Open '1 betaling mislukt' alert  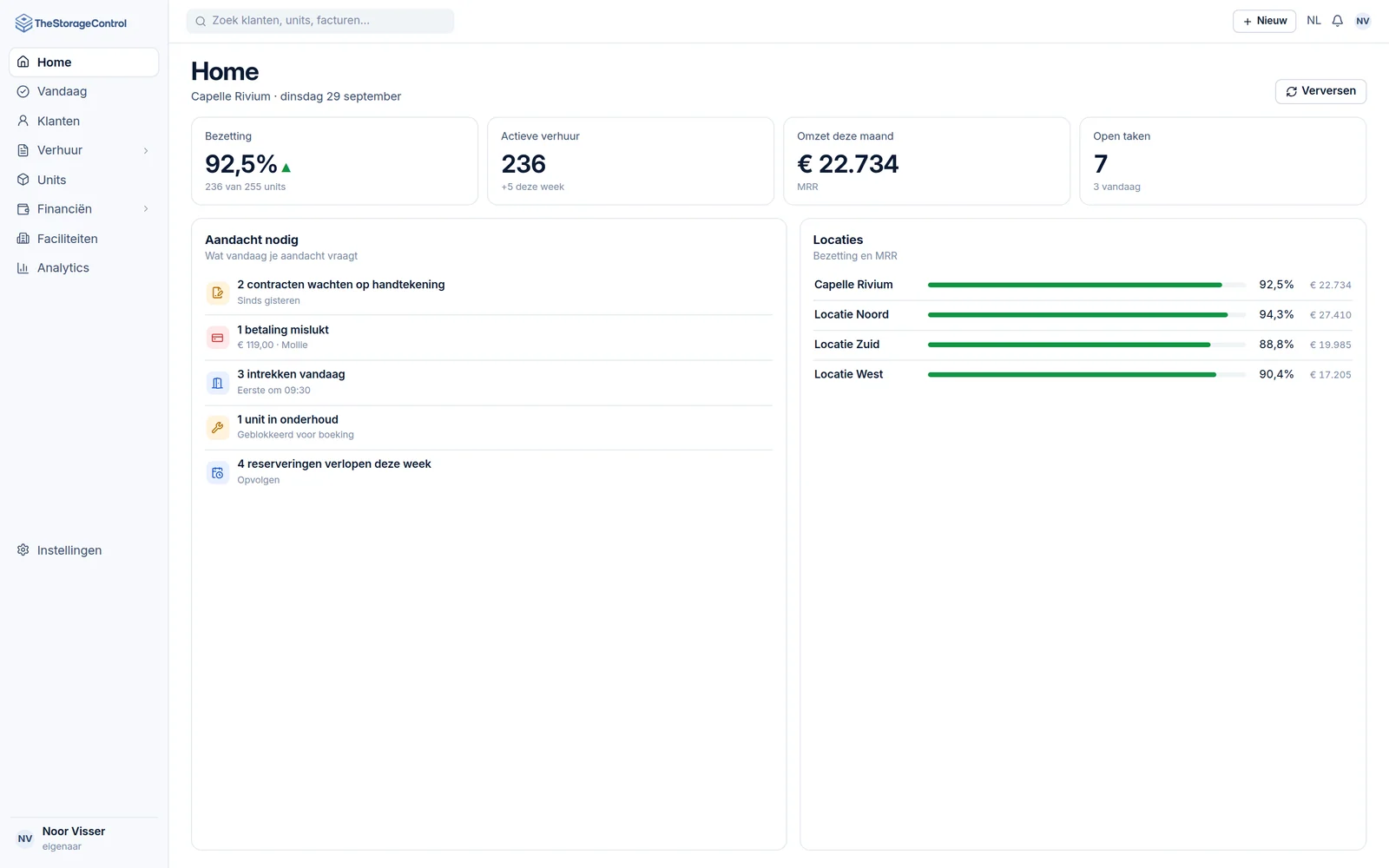pyautogui.click(x=489, y=338)
